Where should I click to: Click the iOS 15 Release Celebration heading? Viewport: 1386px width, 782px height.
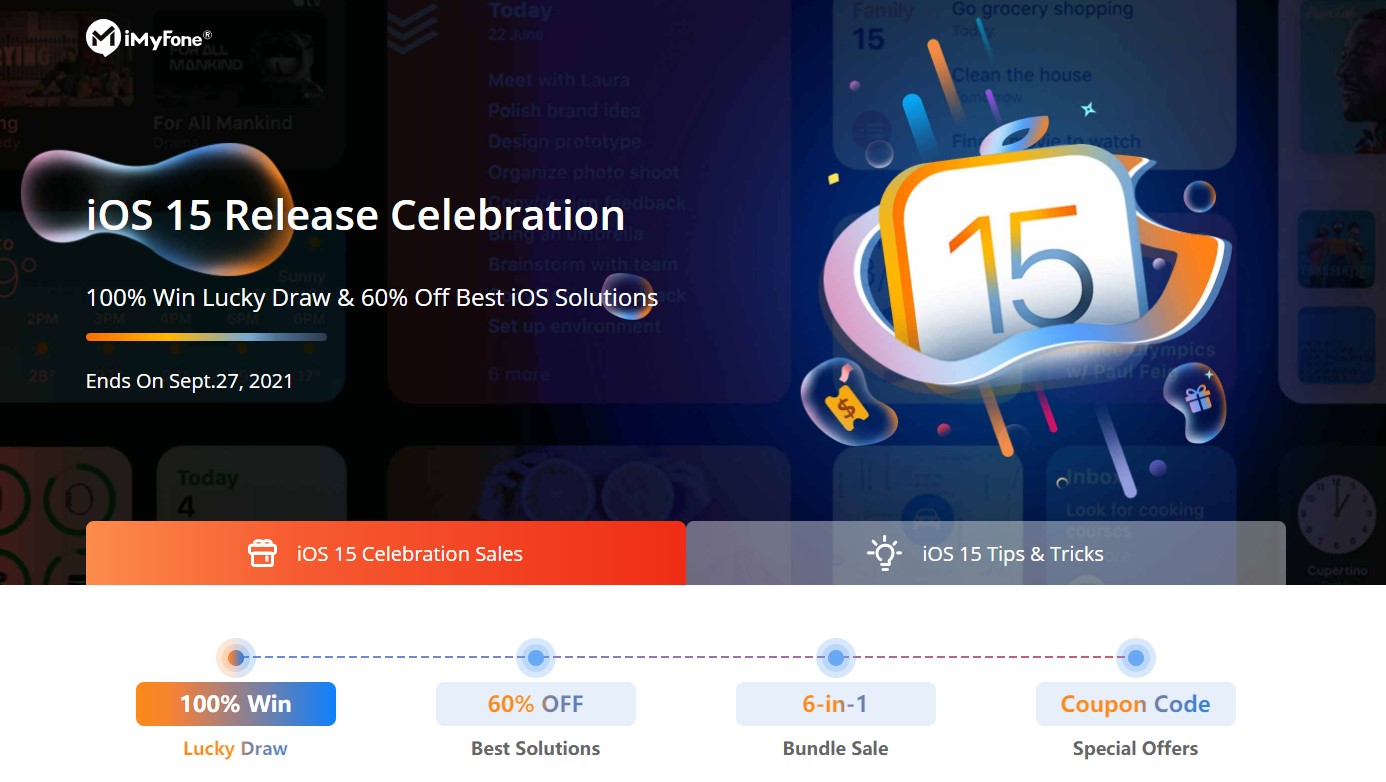[356, 215]
